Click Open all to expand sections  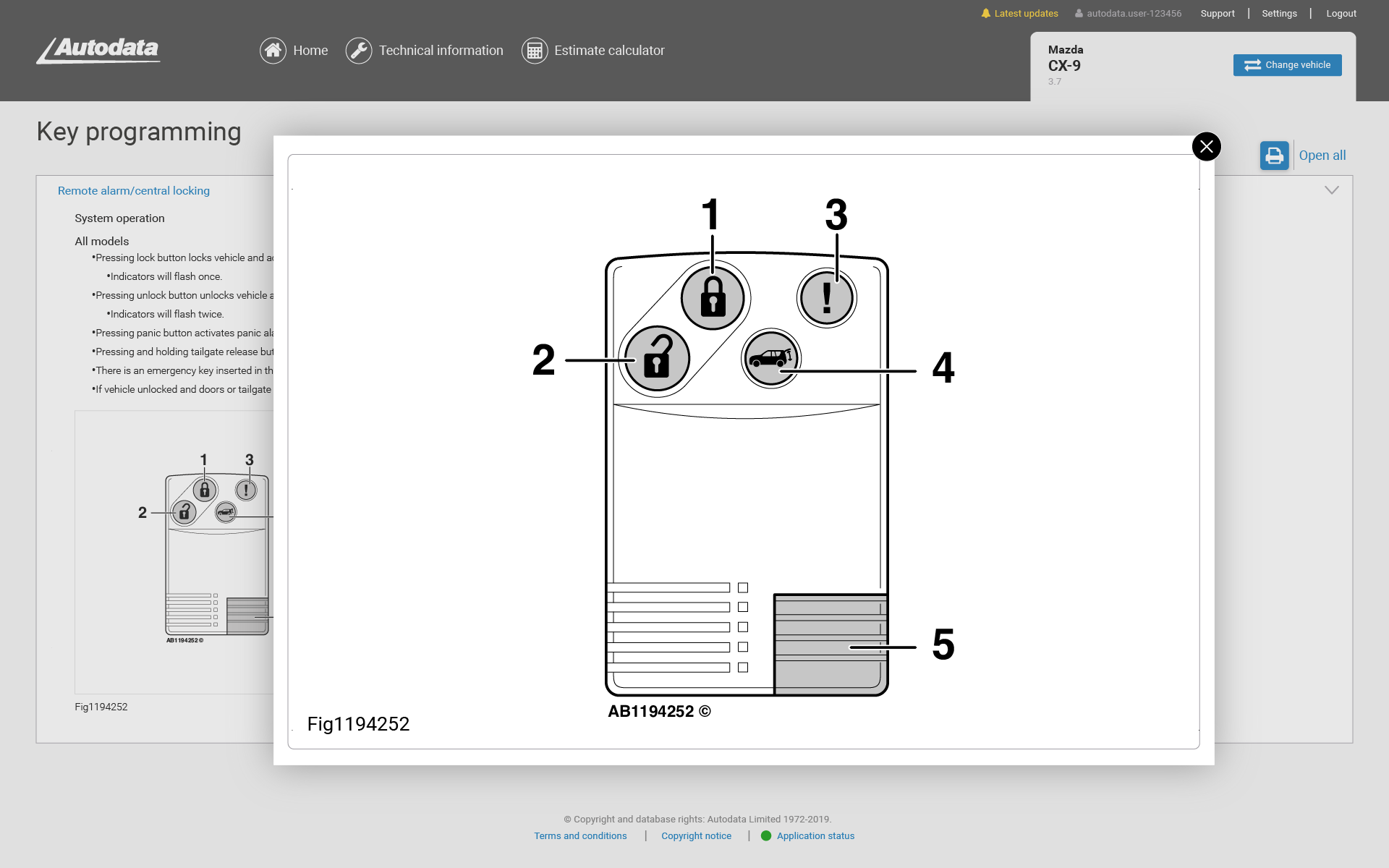click(x=1322, y=156)
